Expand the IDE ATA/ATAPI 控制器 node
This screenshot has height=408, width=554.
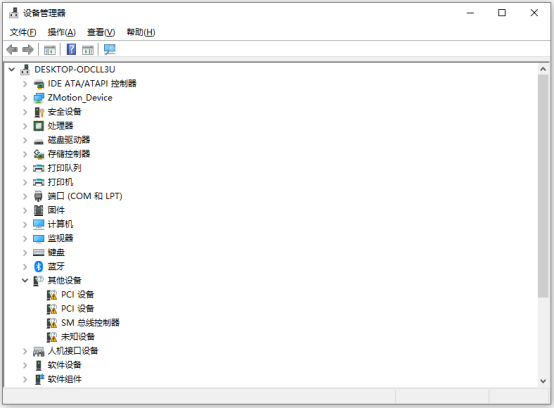click(x=25, y=84)
